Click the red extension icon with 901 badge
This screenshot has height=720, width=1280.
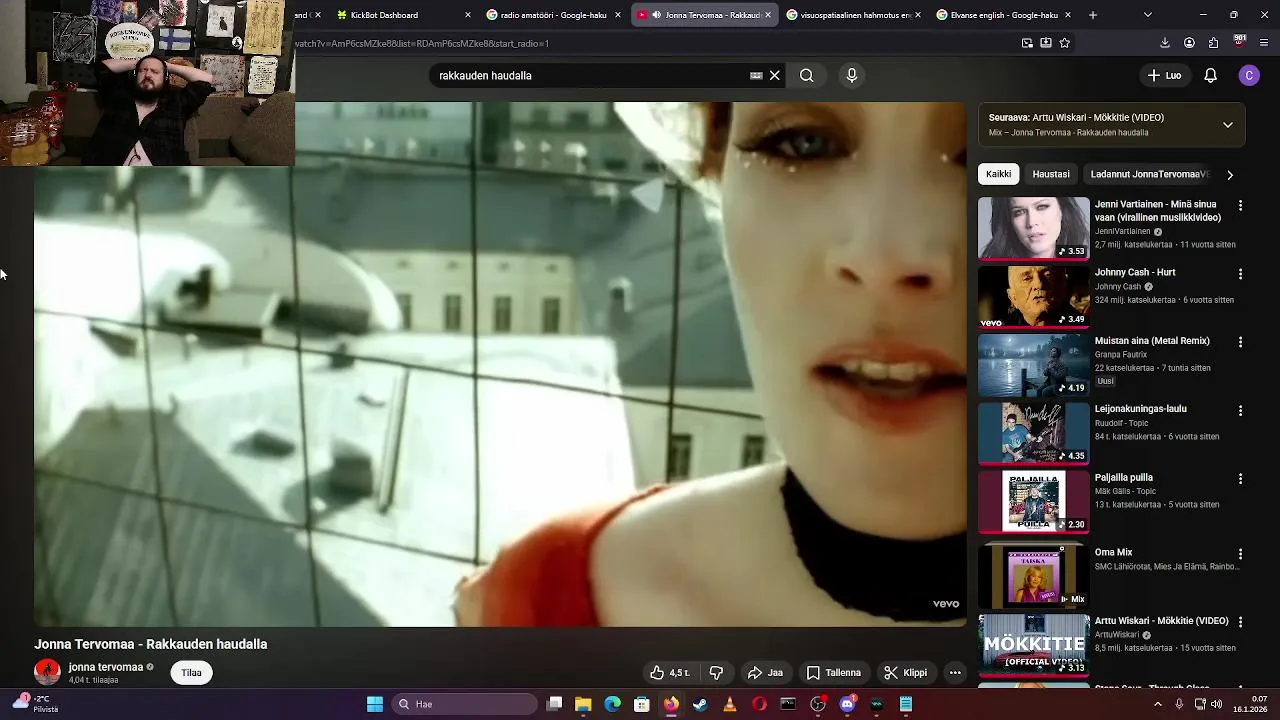(1239, 42)
